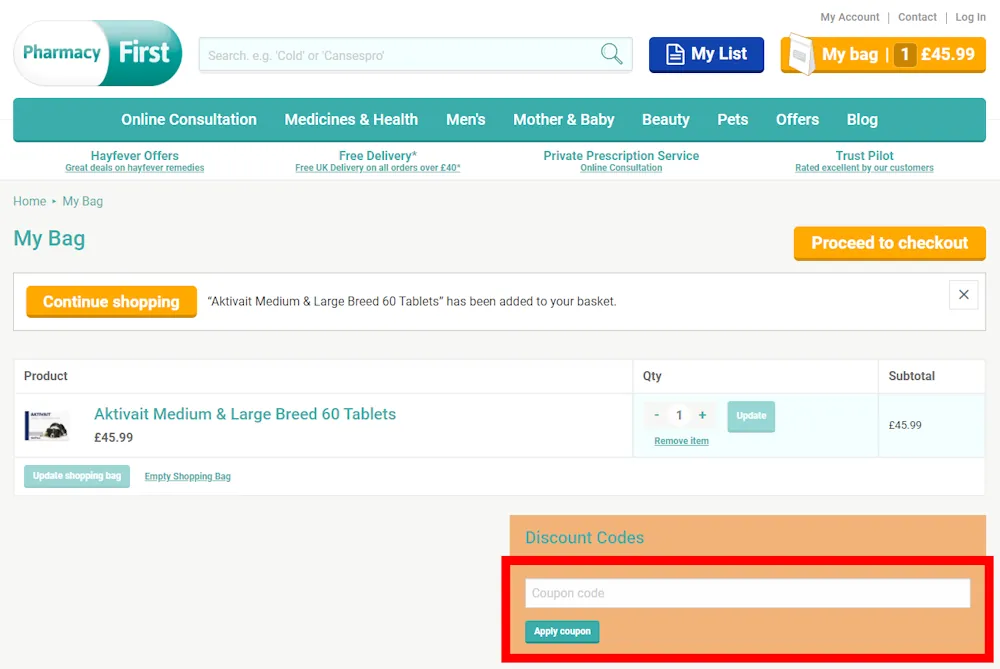Click the Discount Codes heading
The image size is (1000, 669).
(x=584, y=538)
